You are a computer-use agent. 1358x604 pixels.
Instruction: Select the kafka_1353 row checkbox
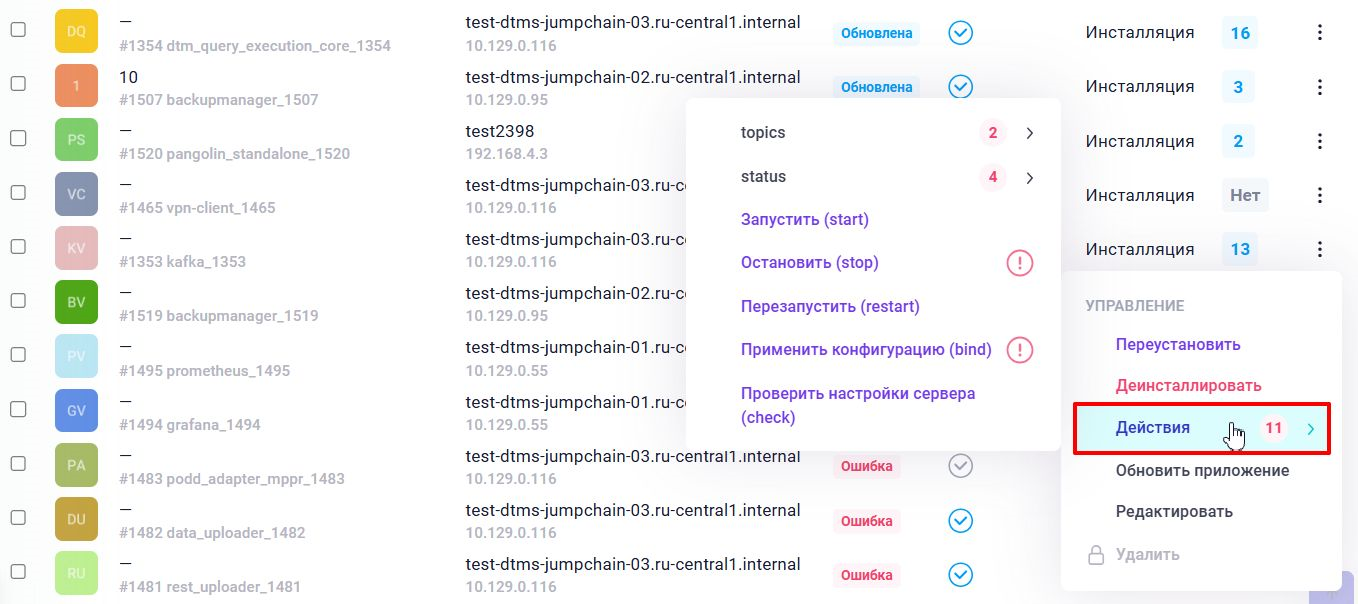pyautogui.click(x=18, y=248)
